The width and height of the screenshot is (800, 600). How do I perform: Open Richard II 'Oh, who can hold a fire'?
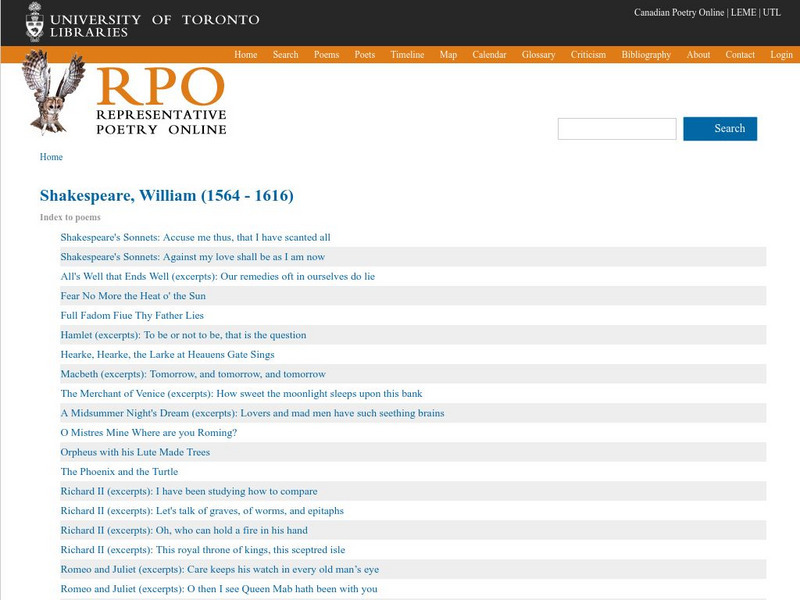point(184,530)
